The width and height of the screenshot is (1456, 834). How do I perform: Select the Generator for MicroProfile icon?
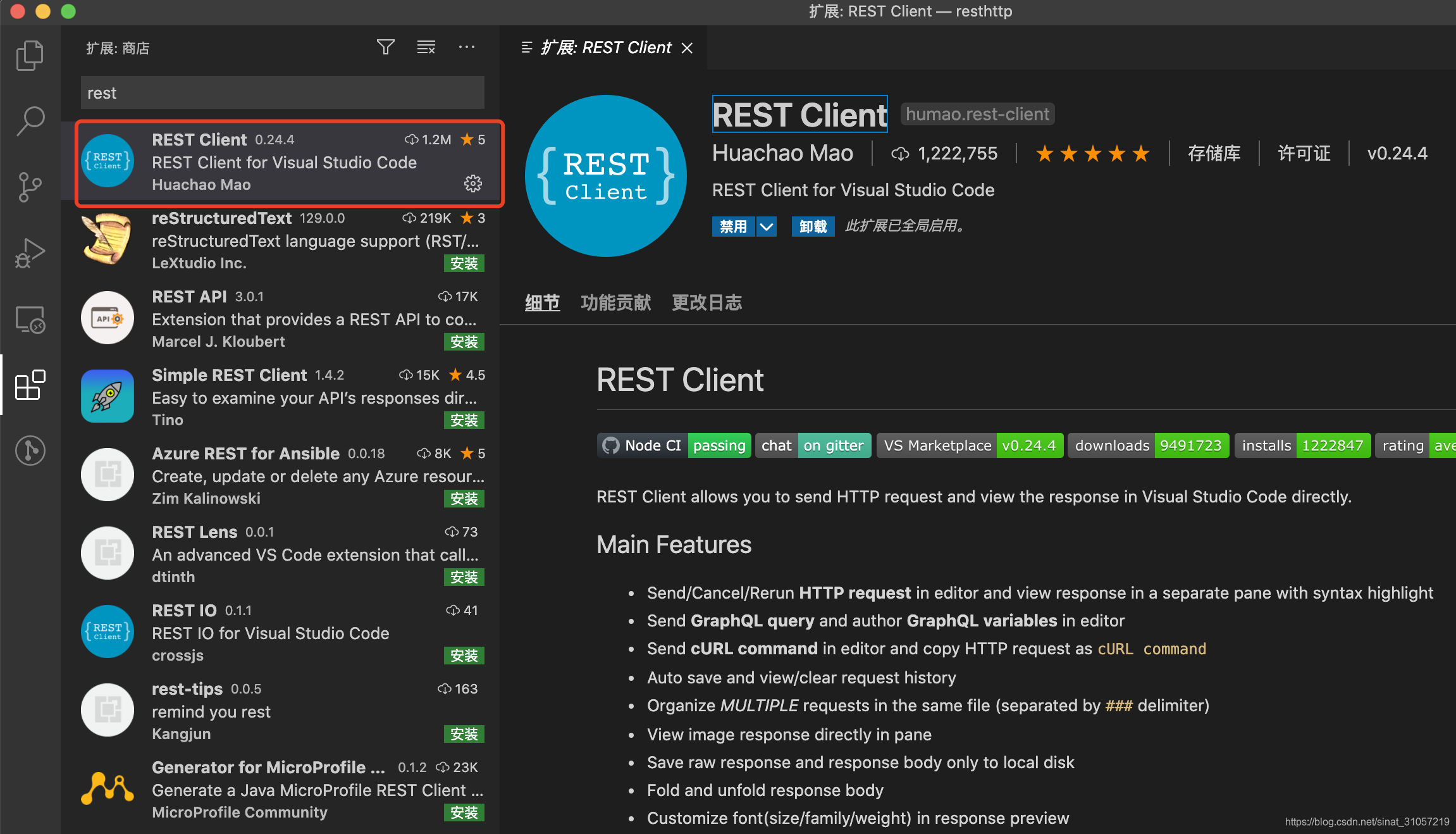pos(108,788)
